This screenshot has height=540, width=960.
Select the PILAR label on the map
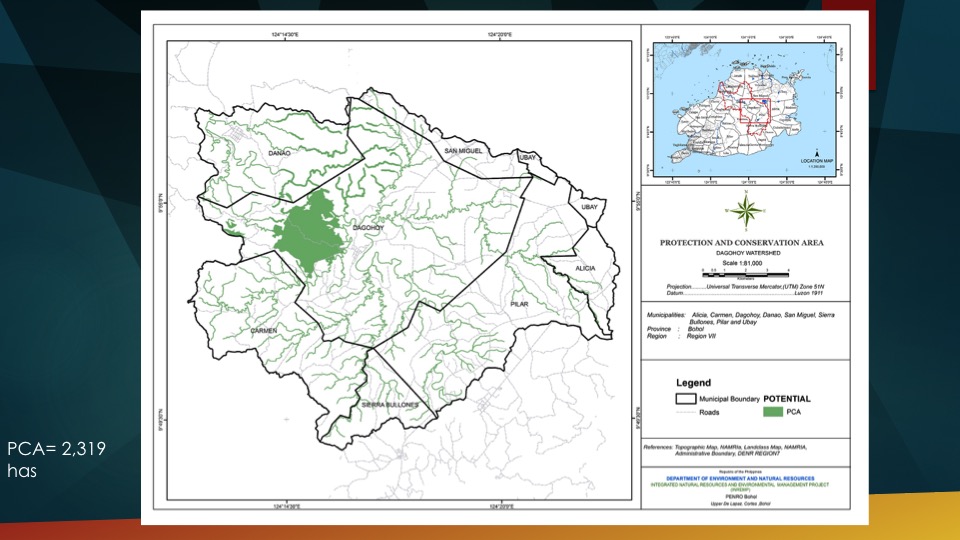(518, 303)
